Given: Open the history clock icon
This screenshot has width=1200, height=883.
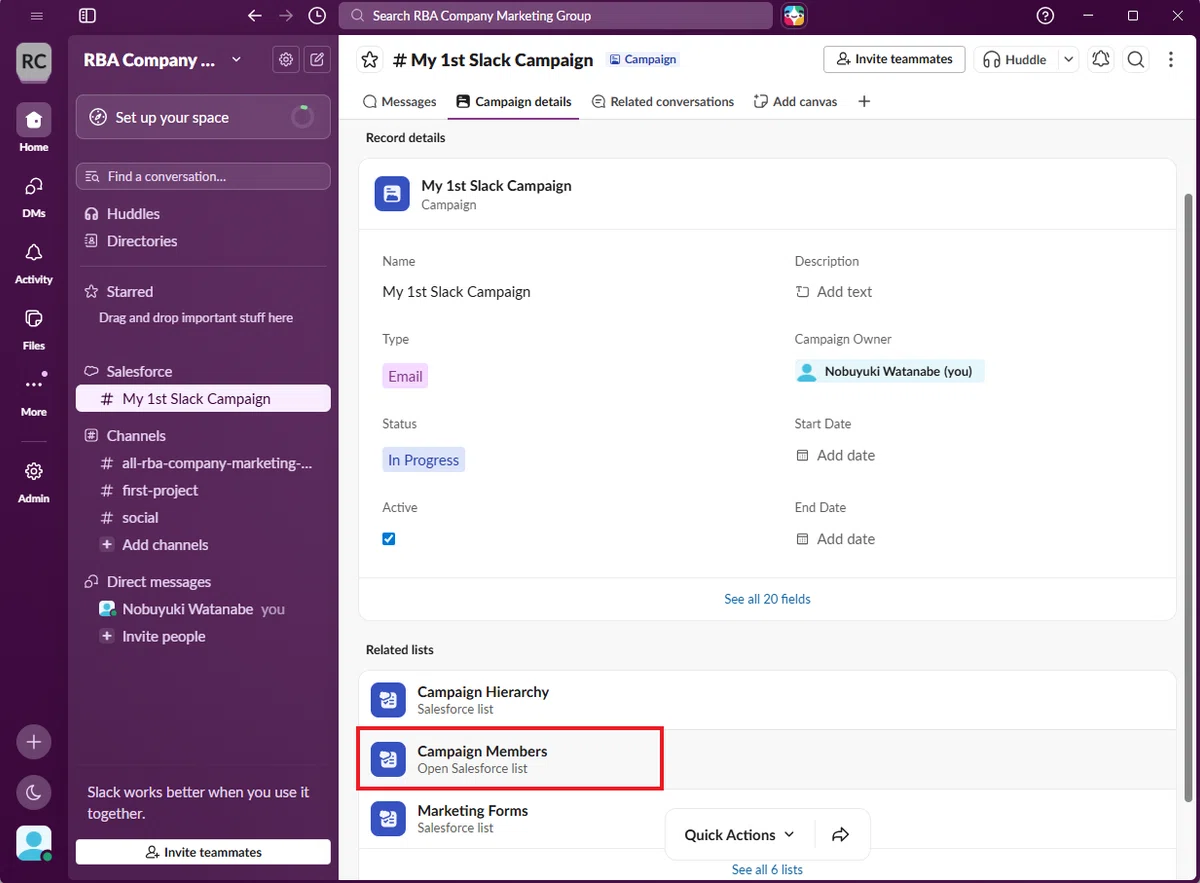Looking at the screenshot, I should pyautogui.click(x=317, y=16).
